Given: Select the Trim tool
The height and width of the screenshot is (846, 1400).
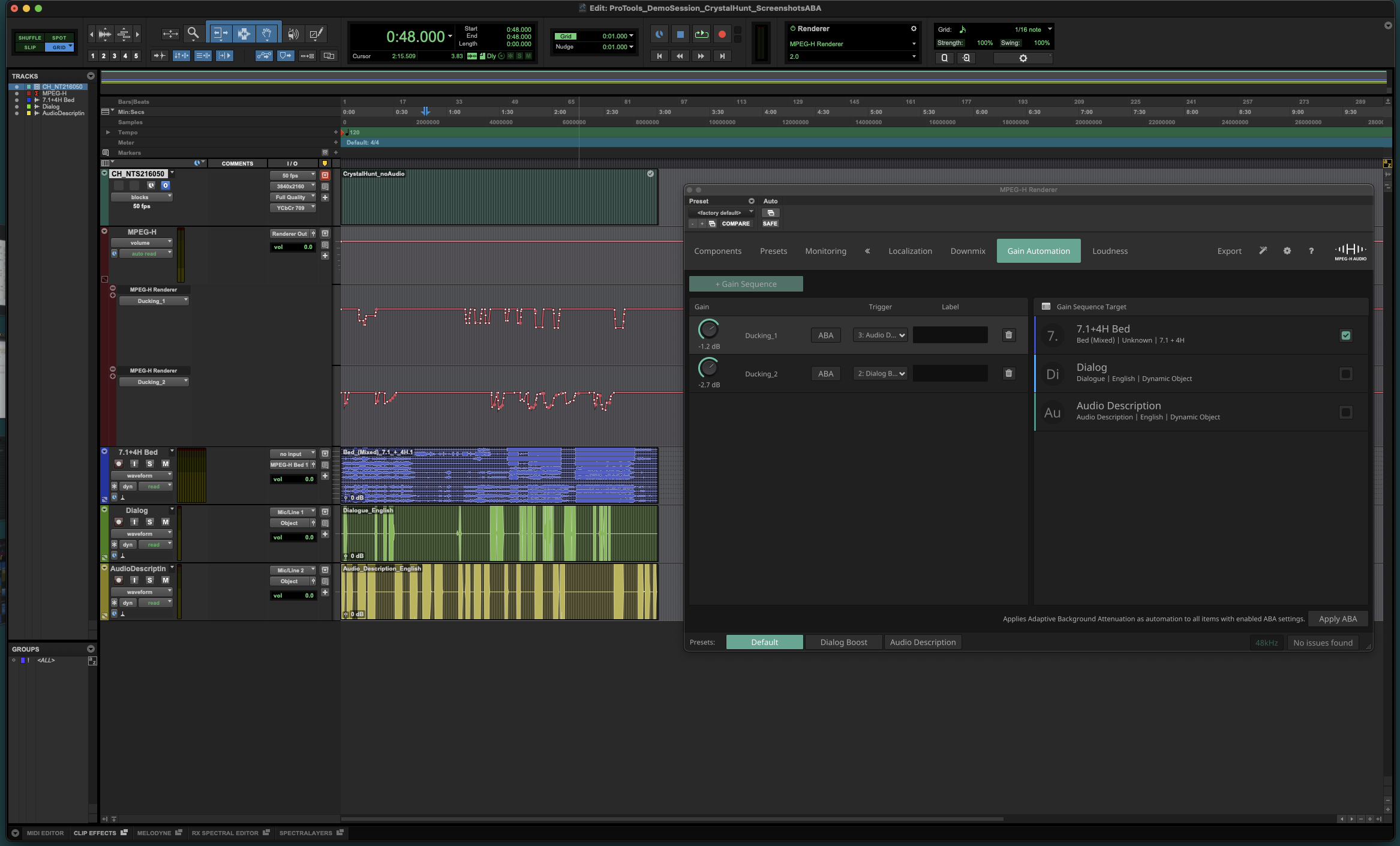Looking at the screenshot, I should point(220,34).
